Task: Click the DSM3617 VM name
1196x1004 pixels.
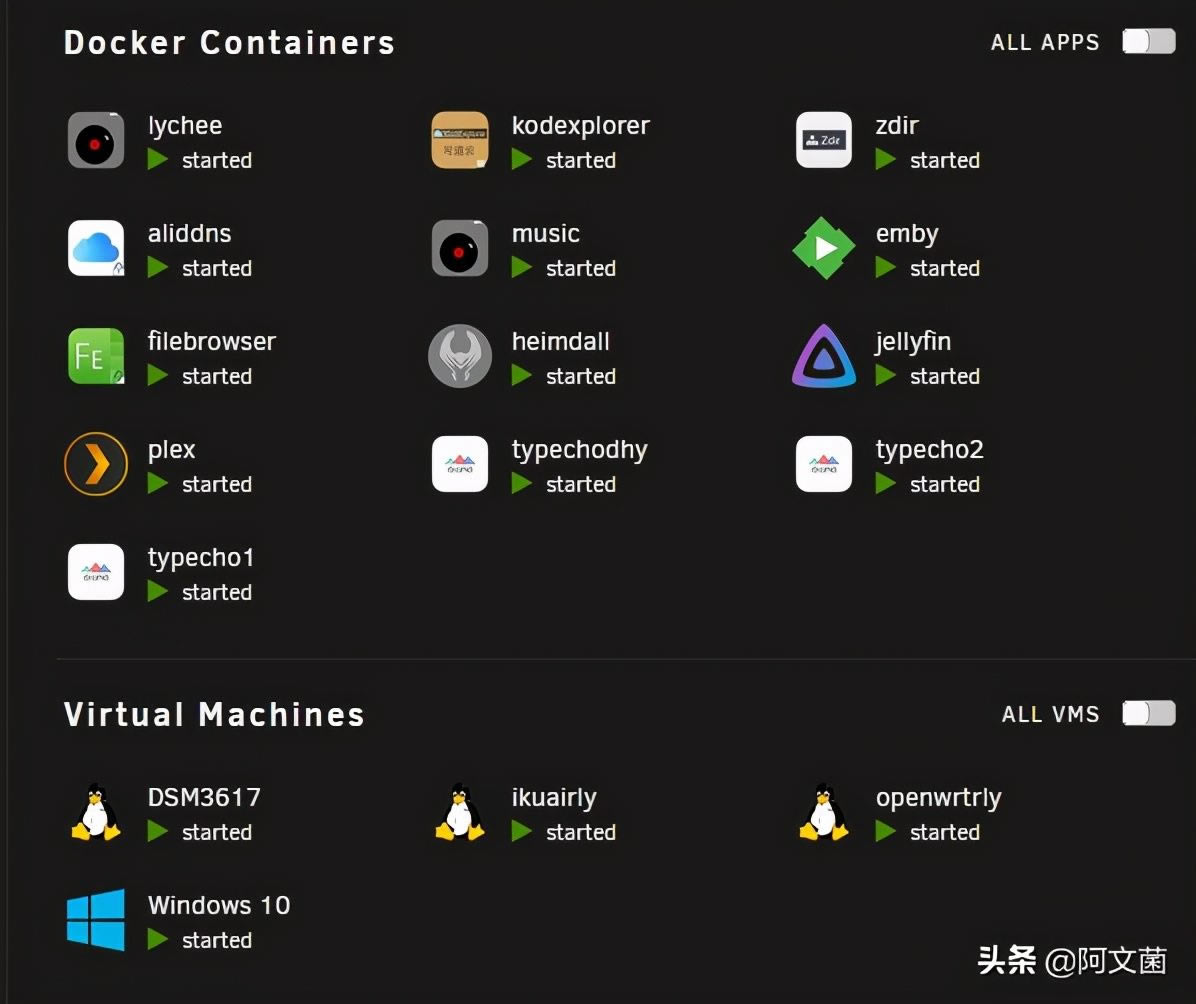Action: [x=204, y=797]
